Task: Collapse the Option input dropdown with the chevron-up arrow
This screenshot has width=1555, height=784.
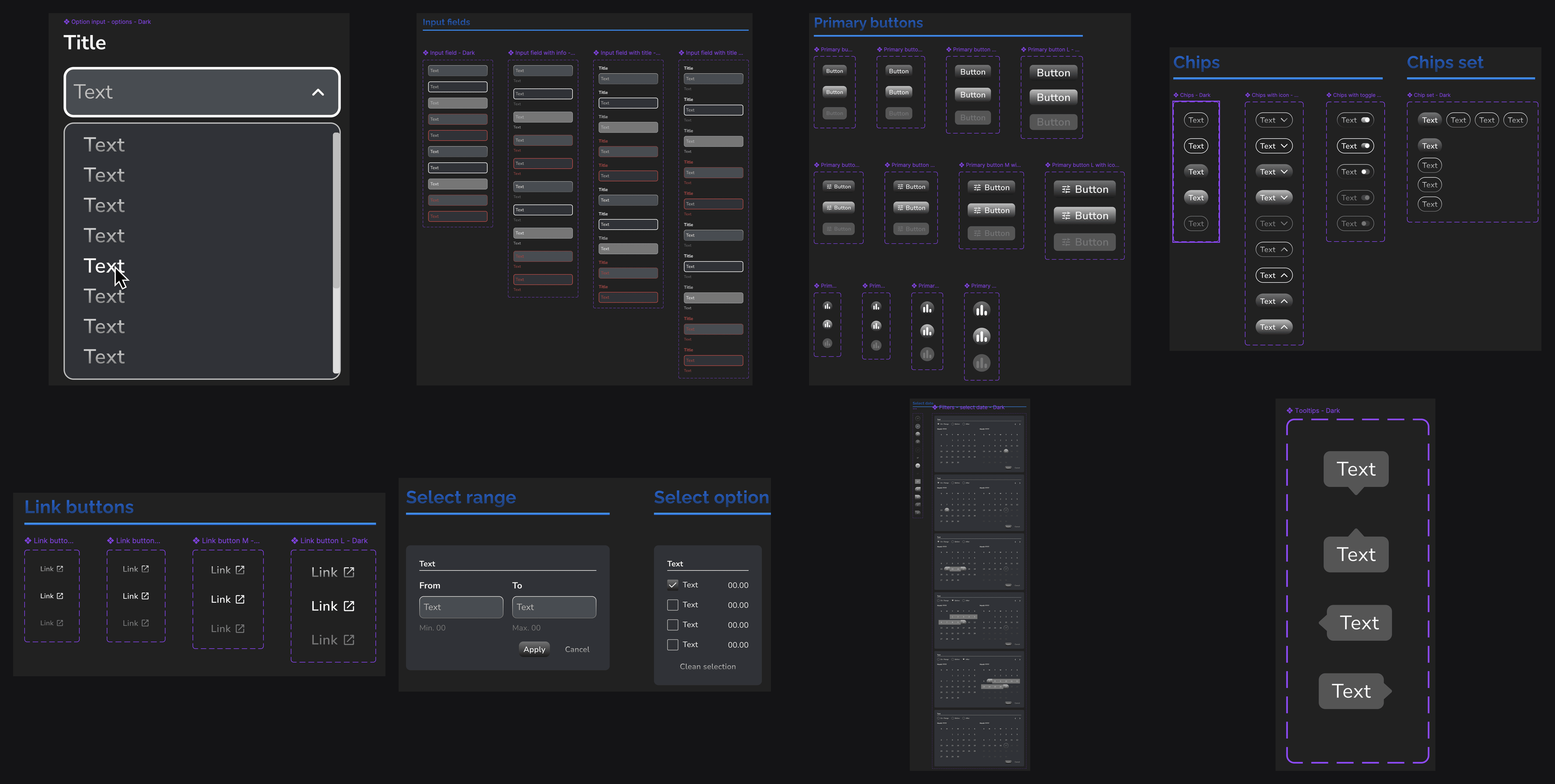Action: point(318,92)
